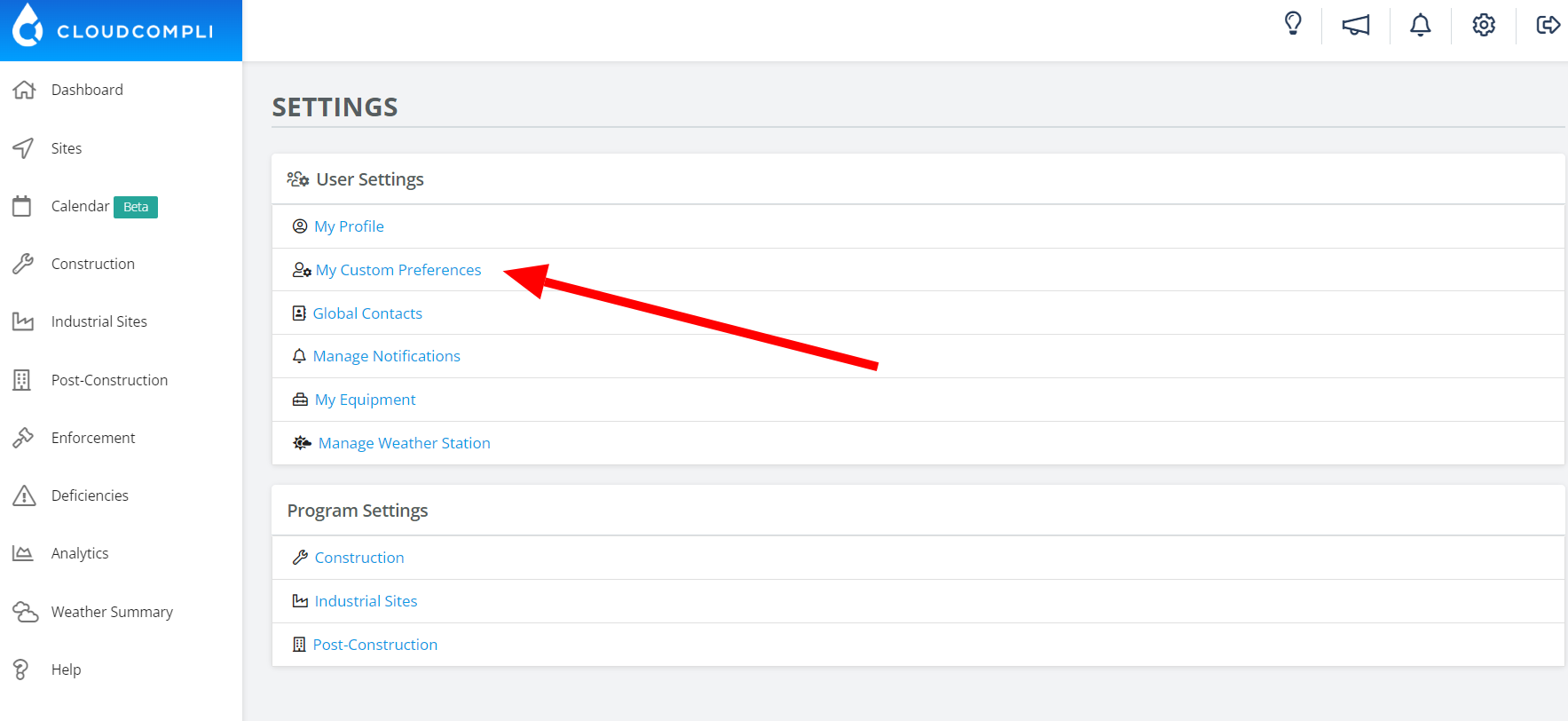Click the building icon beside Program Settings Post-Construction
The height and width of the screenshot is (721, 1568).
(299, 645)
